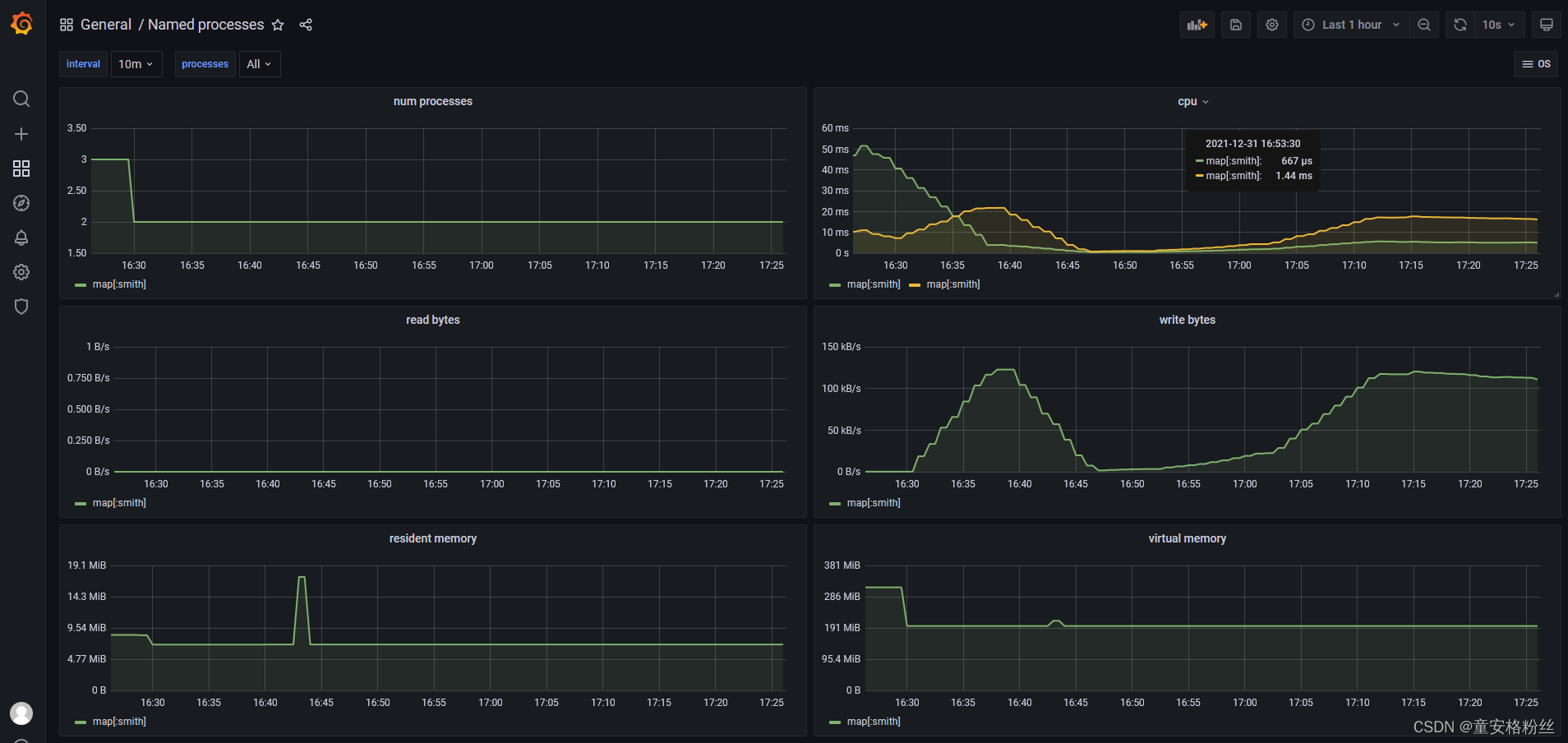Open Alerting via the bell icon
This screenshot has height=743, width=1568.
click(21, 238)
